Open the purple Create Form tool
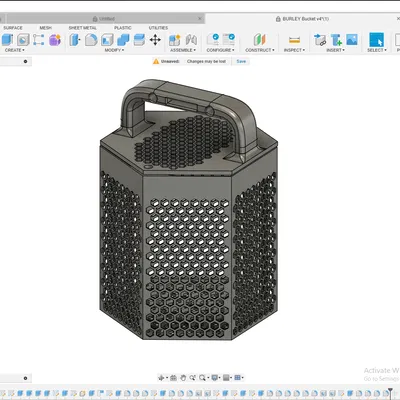This screenshot has width=400, height=400. (x=55, y=40)
